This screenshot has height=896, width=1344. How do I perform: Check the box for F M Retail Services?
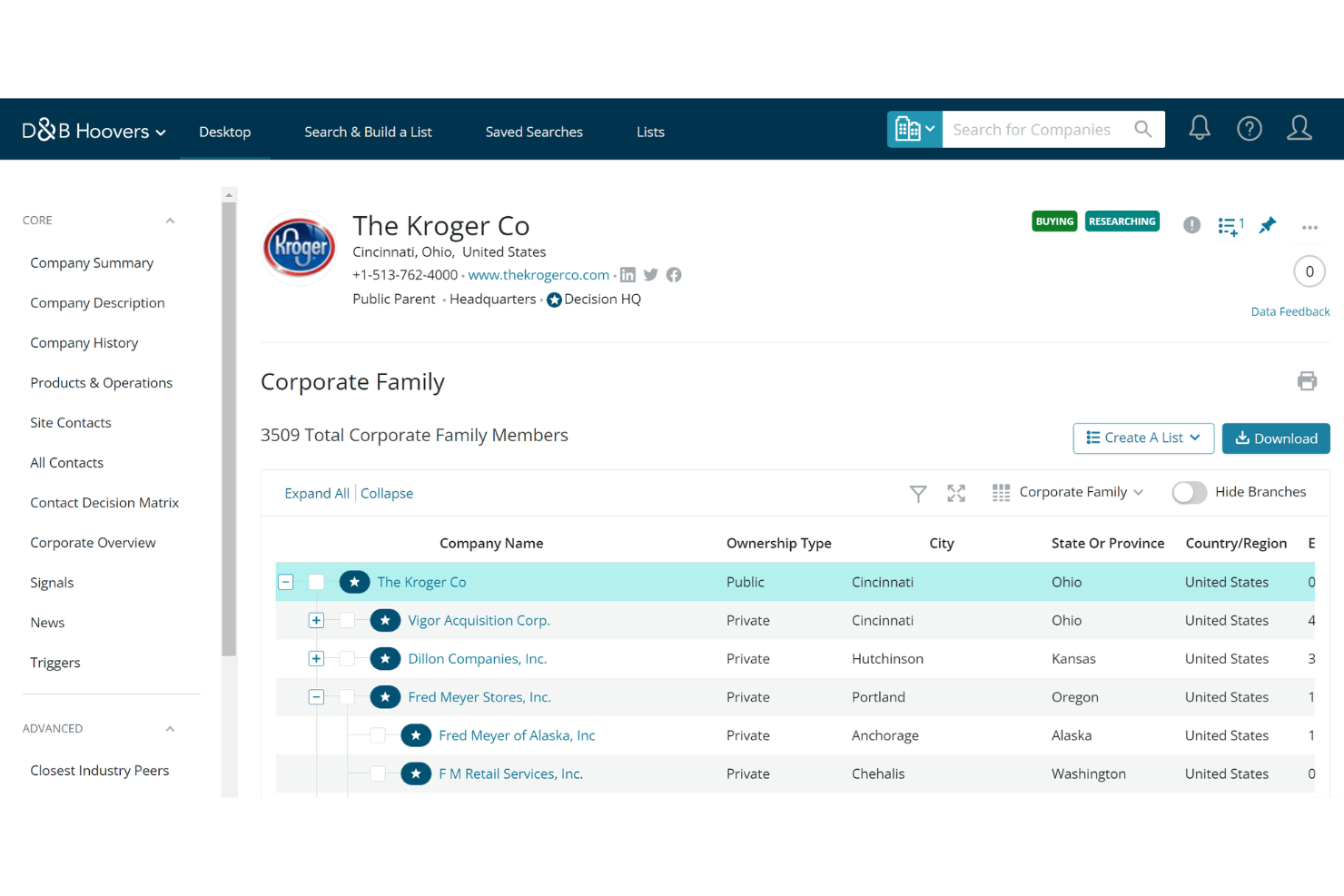tap(378, 773)
